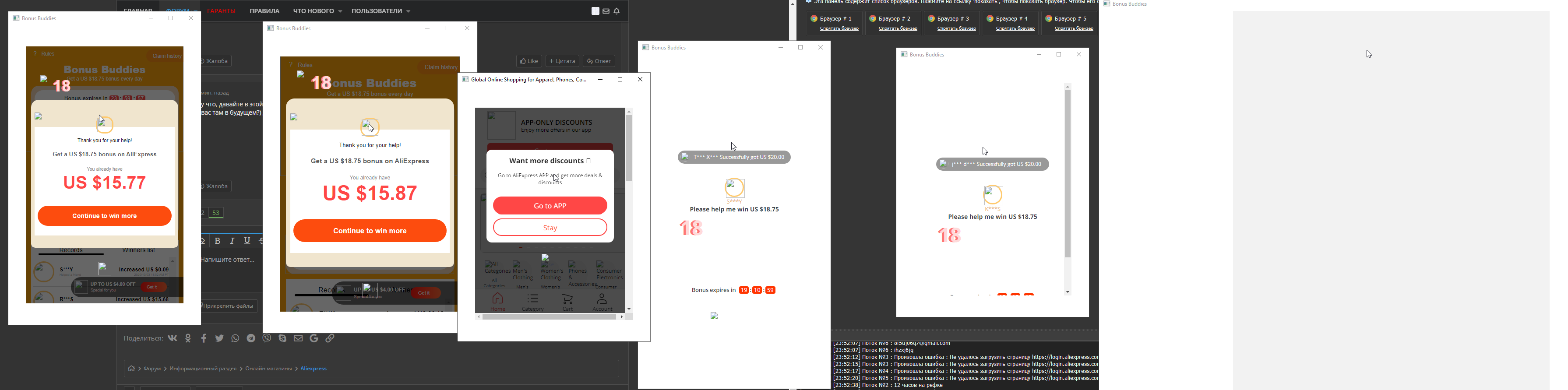Share the post on Twitter

pyautogui.click(x=220, y=338)
